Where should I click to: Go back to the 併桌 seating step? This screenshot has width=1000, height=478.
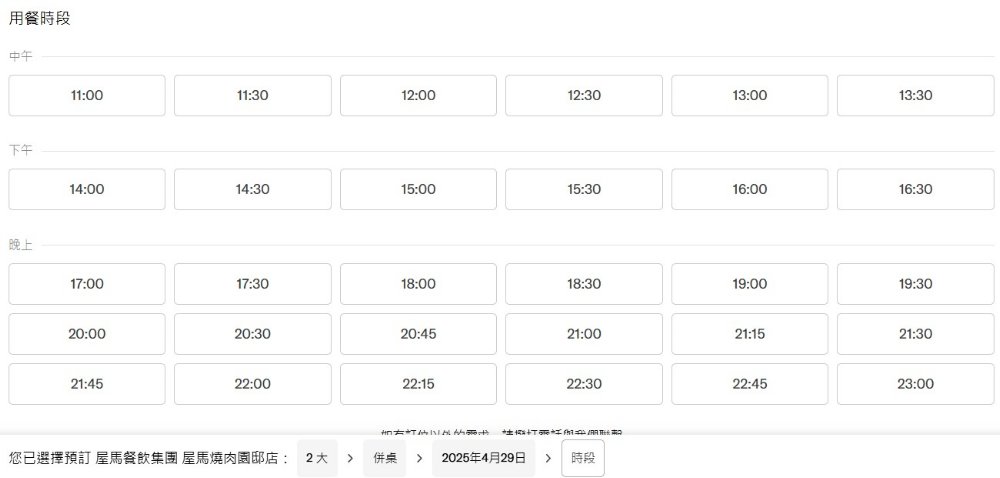[x=385, y=458]
